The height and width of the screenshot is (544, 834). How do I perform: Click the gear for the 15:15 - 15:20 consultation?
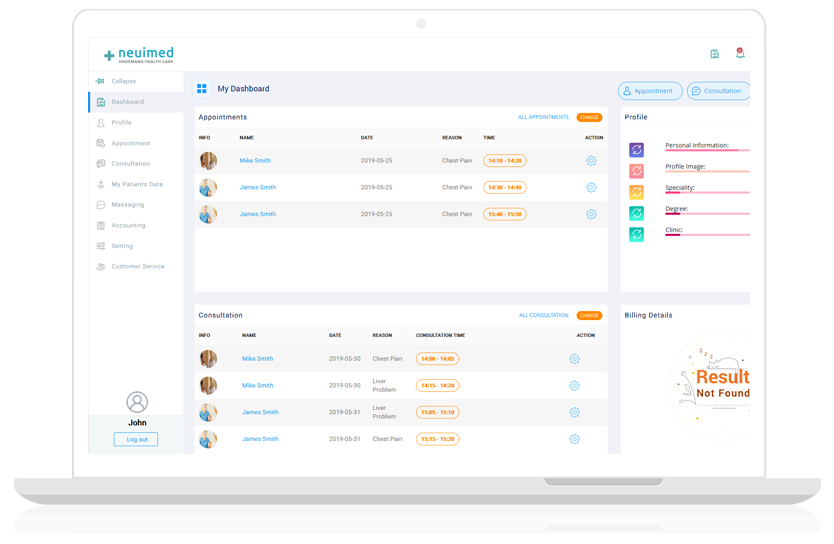[574, 439]
